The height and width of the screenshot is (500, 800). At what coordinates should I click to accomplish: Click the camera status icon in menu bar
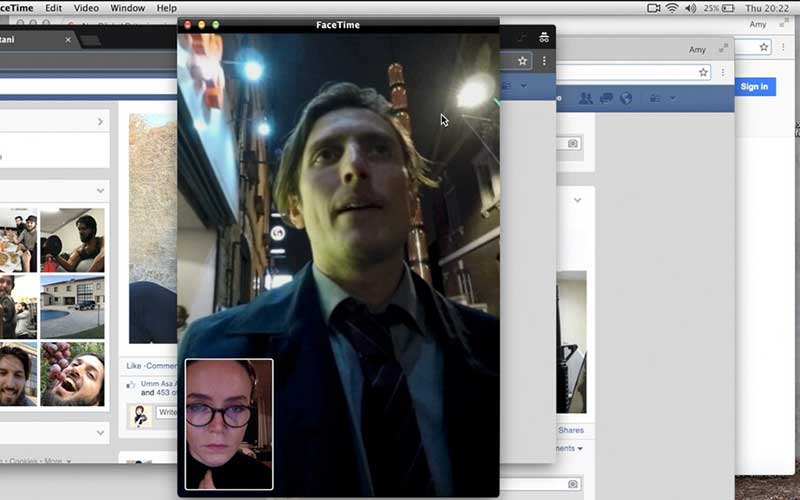point(653,8)
